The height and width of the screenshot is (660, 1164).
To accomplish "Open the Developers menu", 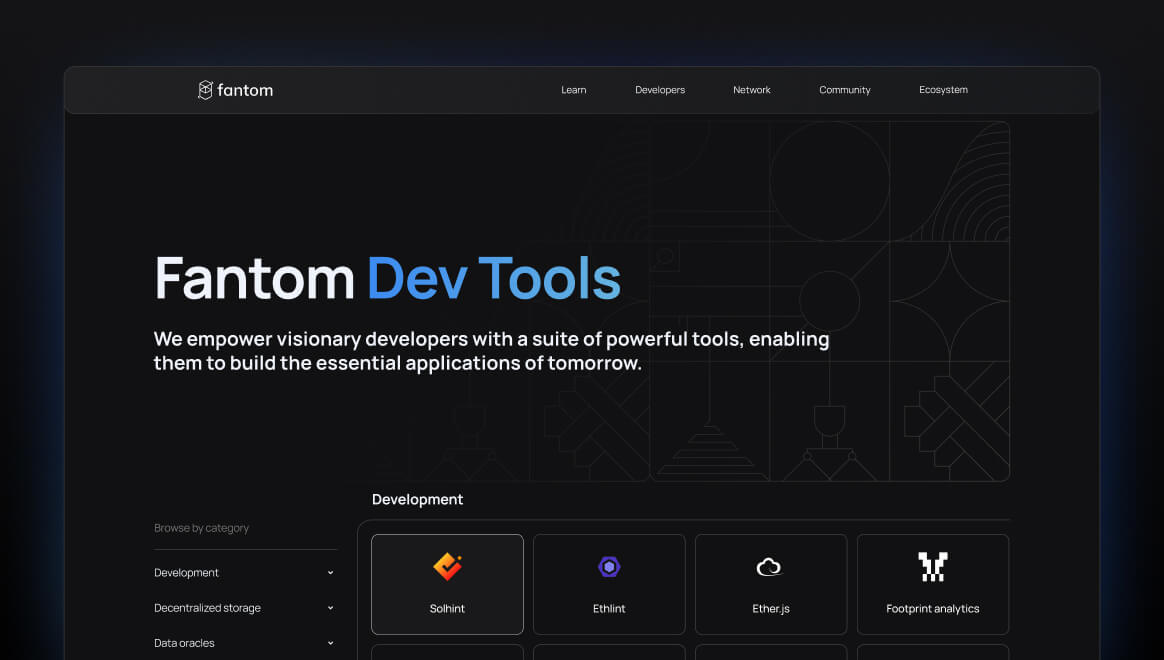I will click(x=660, y=89).
